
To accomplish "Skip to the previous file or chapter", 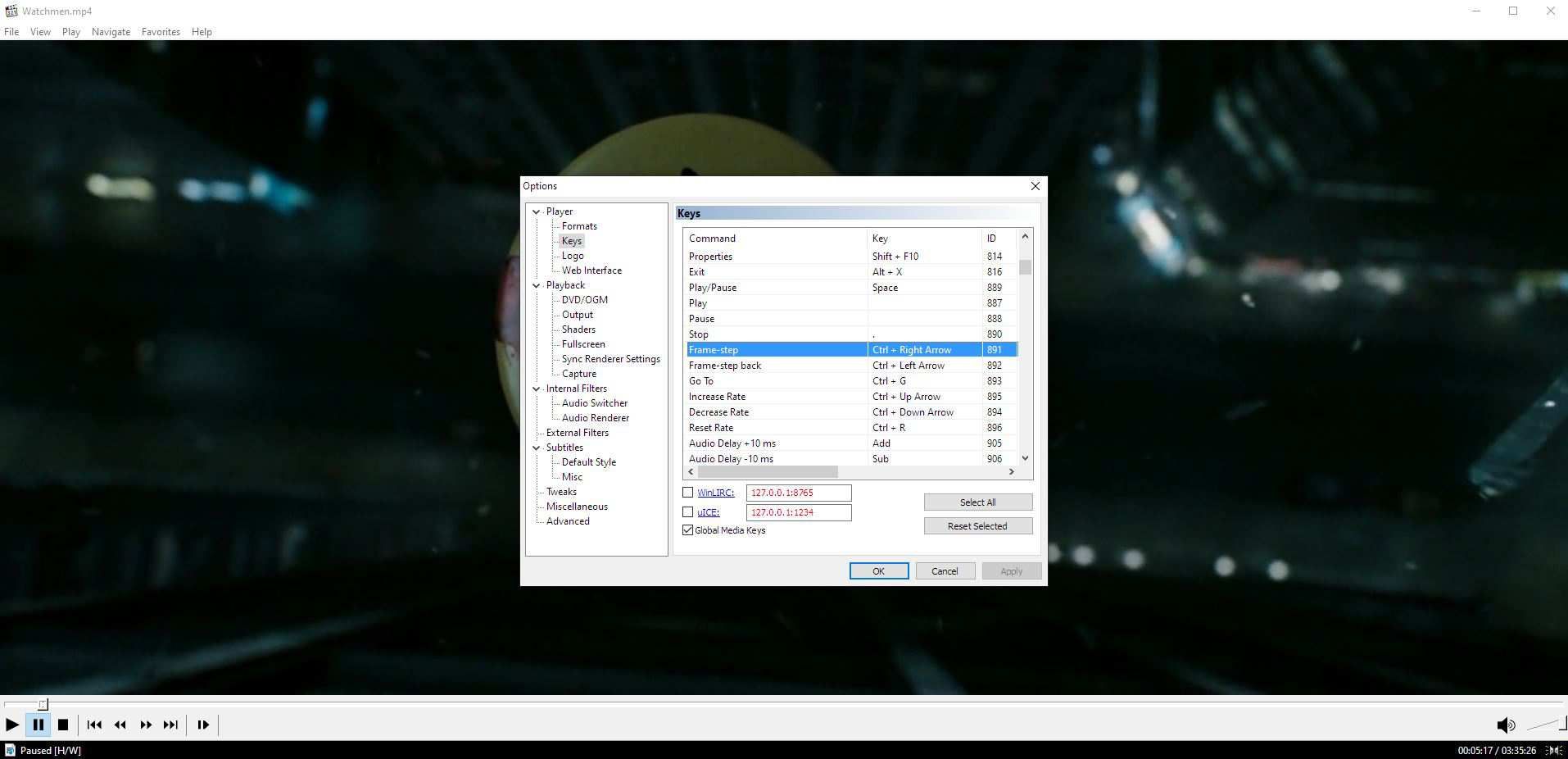I will click(x=94, y=725).
